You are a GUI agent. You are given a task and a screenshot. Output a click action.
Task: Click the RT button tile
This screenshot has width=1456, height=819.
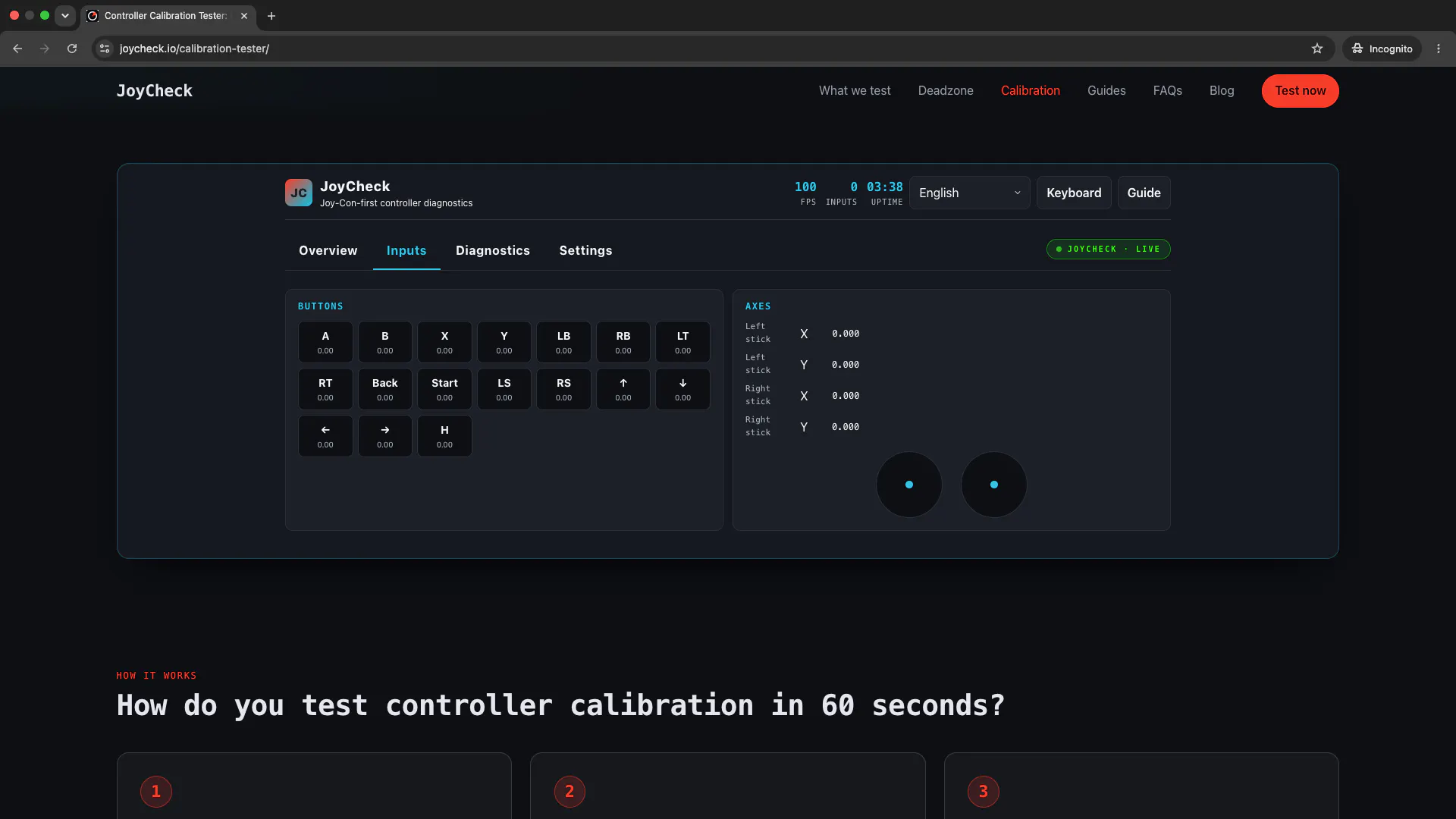point(325,389)
